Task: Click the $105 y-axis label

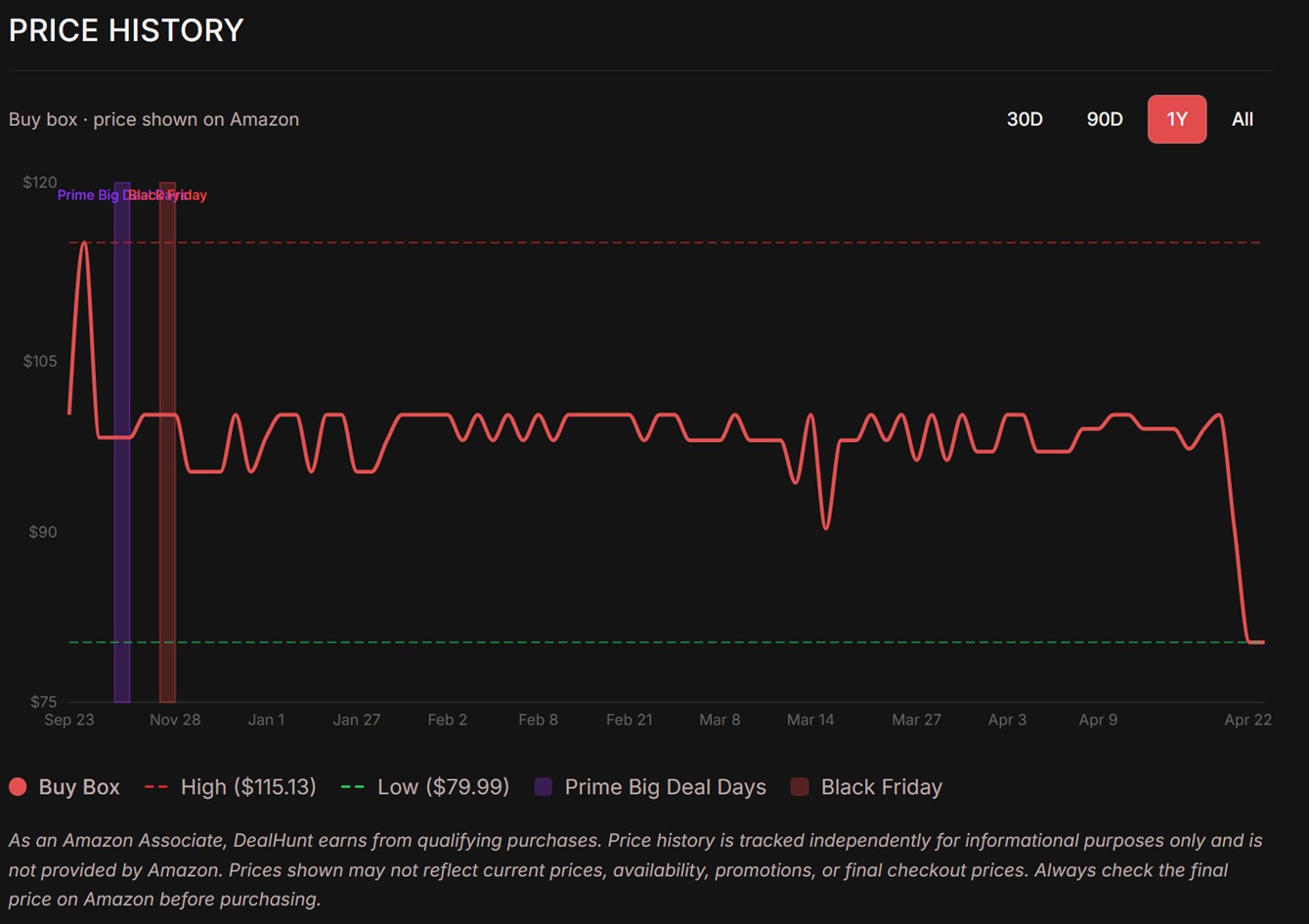Action: [x=40, y=361]
